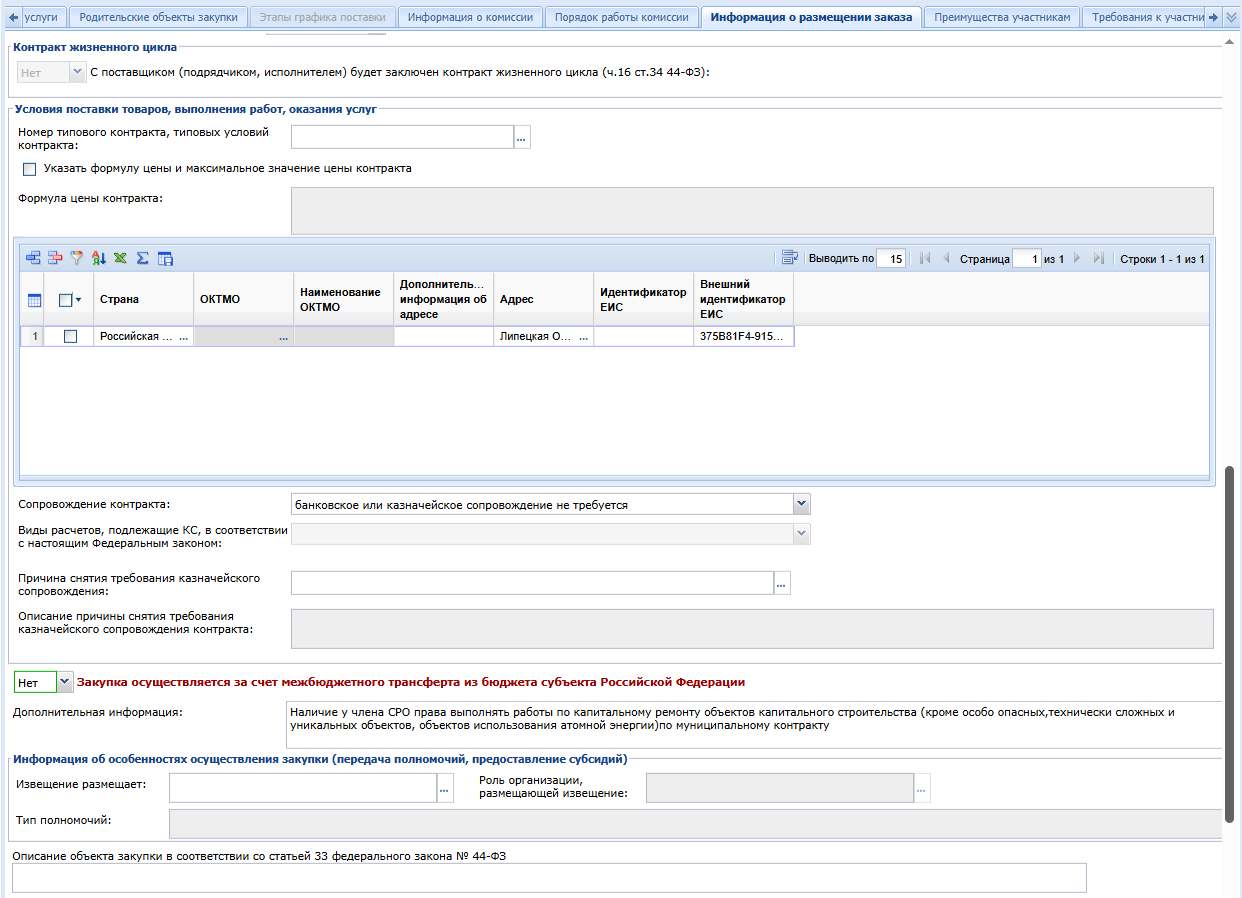Select 'Информация о размещении заказа' tab
The height and width of the screenshot is (898, 1242).
811,17
